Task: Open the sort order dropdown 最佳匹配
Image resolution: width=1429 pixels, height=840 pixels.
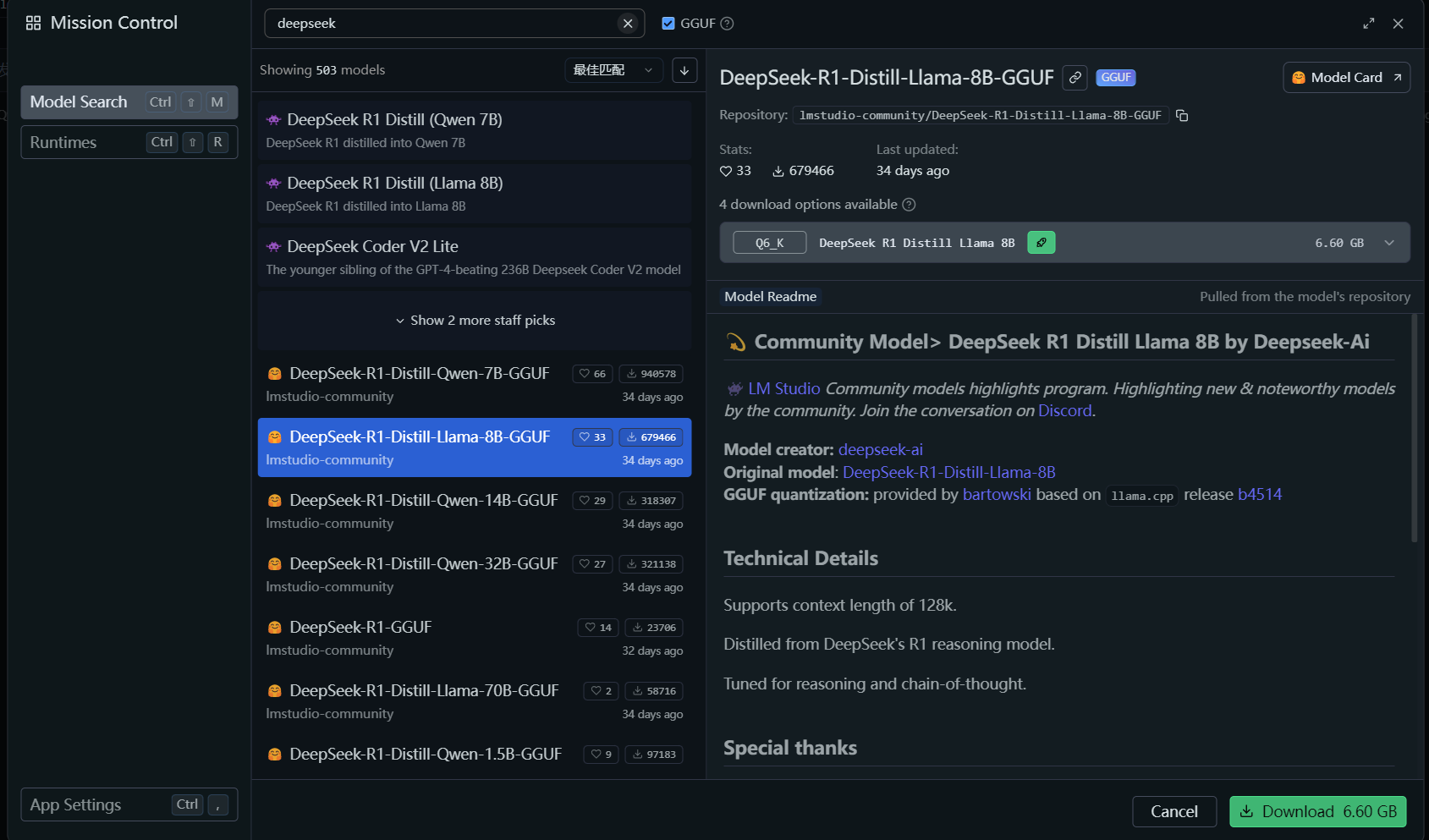Action: coord(613,70)
